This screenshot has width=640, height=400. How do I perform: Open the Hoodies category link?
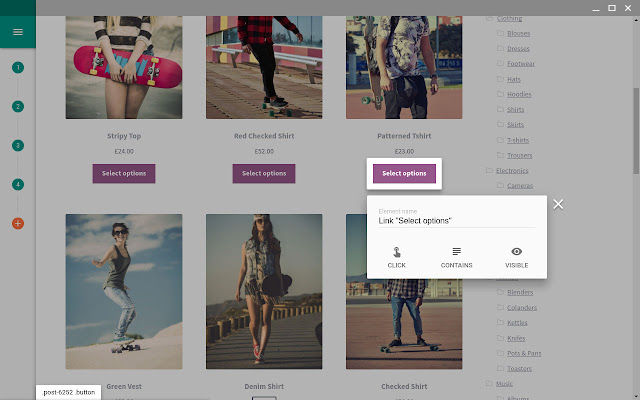[x=519, y=94]
